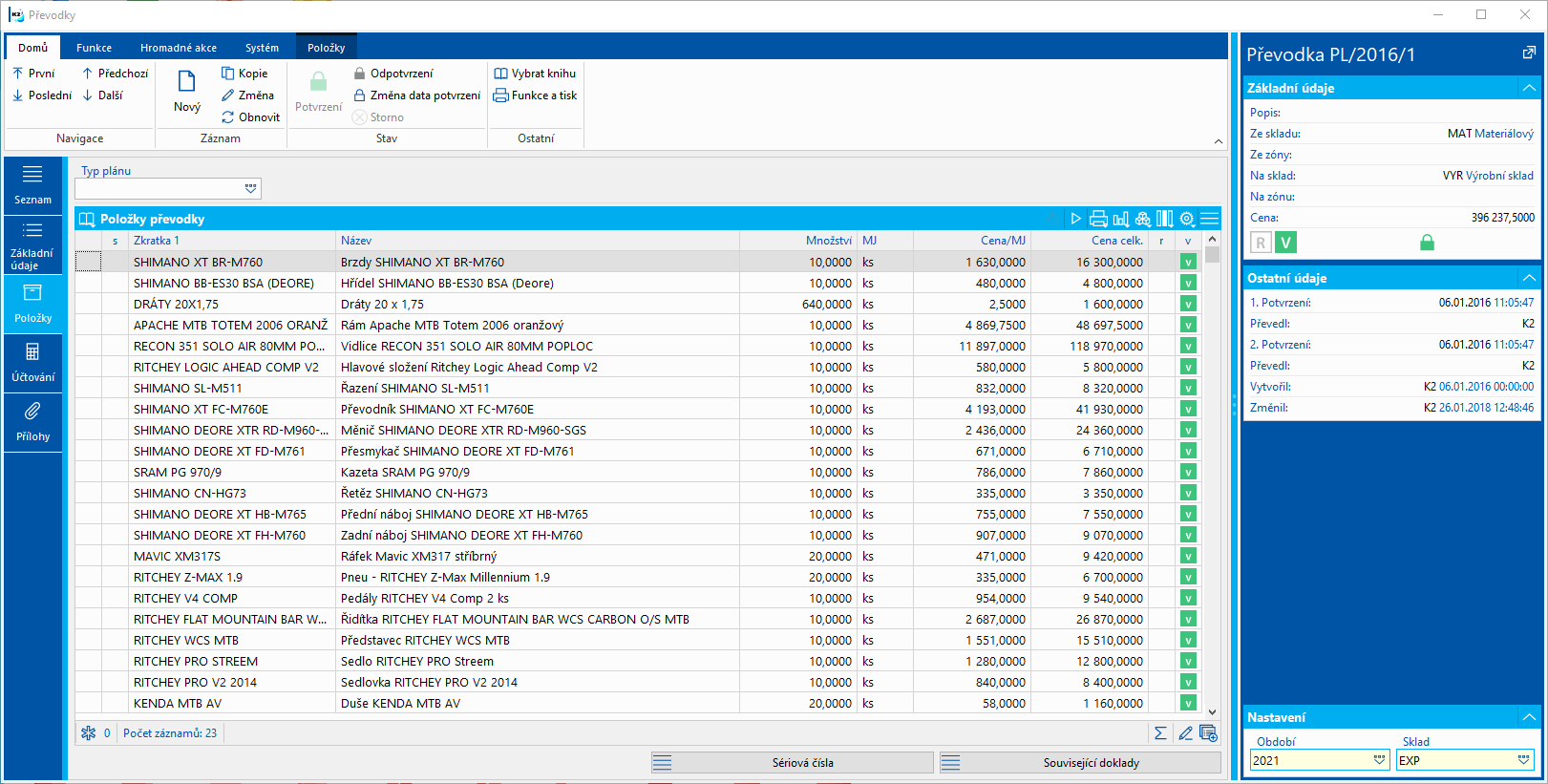Toggle row selector for SHIMANO XT BR-M760
This screenshot has width=1548, height=784.
click(89, 262)
